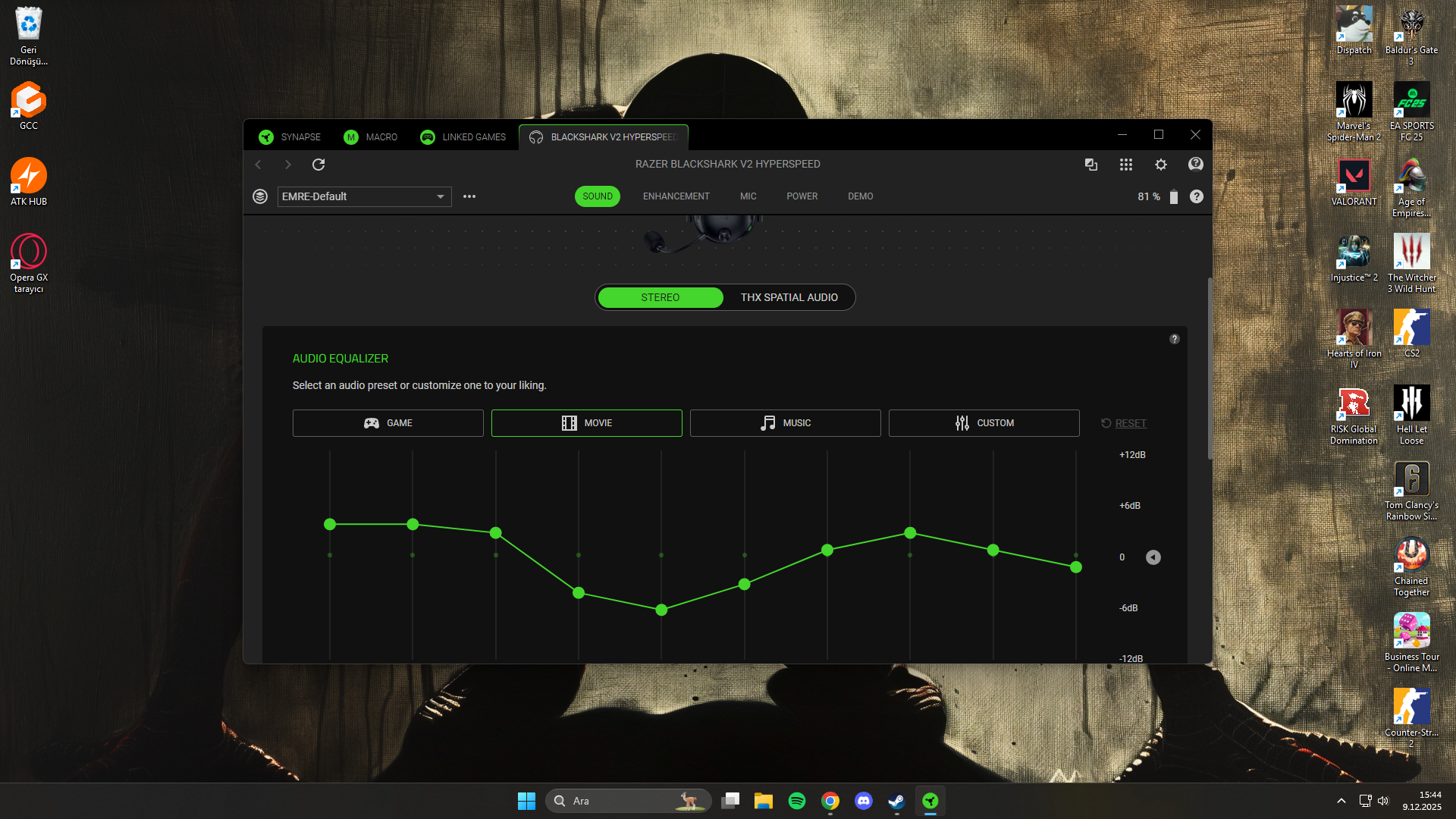Click the refresh icon

tap(318, 165)
